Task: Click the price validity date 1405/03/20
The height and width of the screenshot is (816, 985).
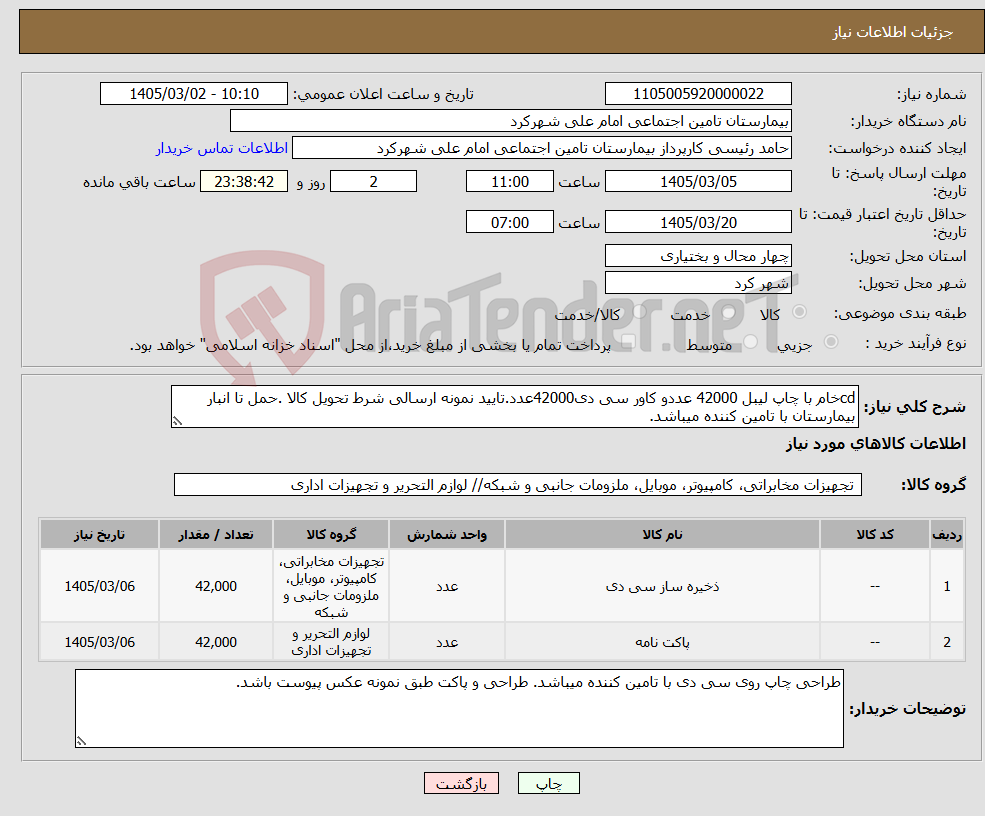Action: point(698,222)
